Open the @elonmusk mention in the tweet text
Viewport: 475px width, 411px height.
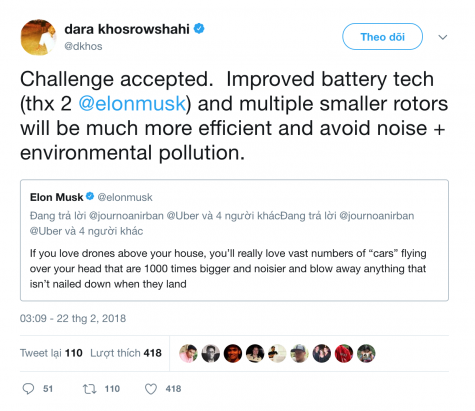[132, 104]
